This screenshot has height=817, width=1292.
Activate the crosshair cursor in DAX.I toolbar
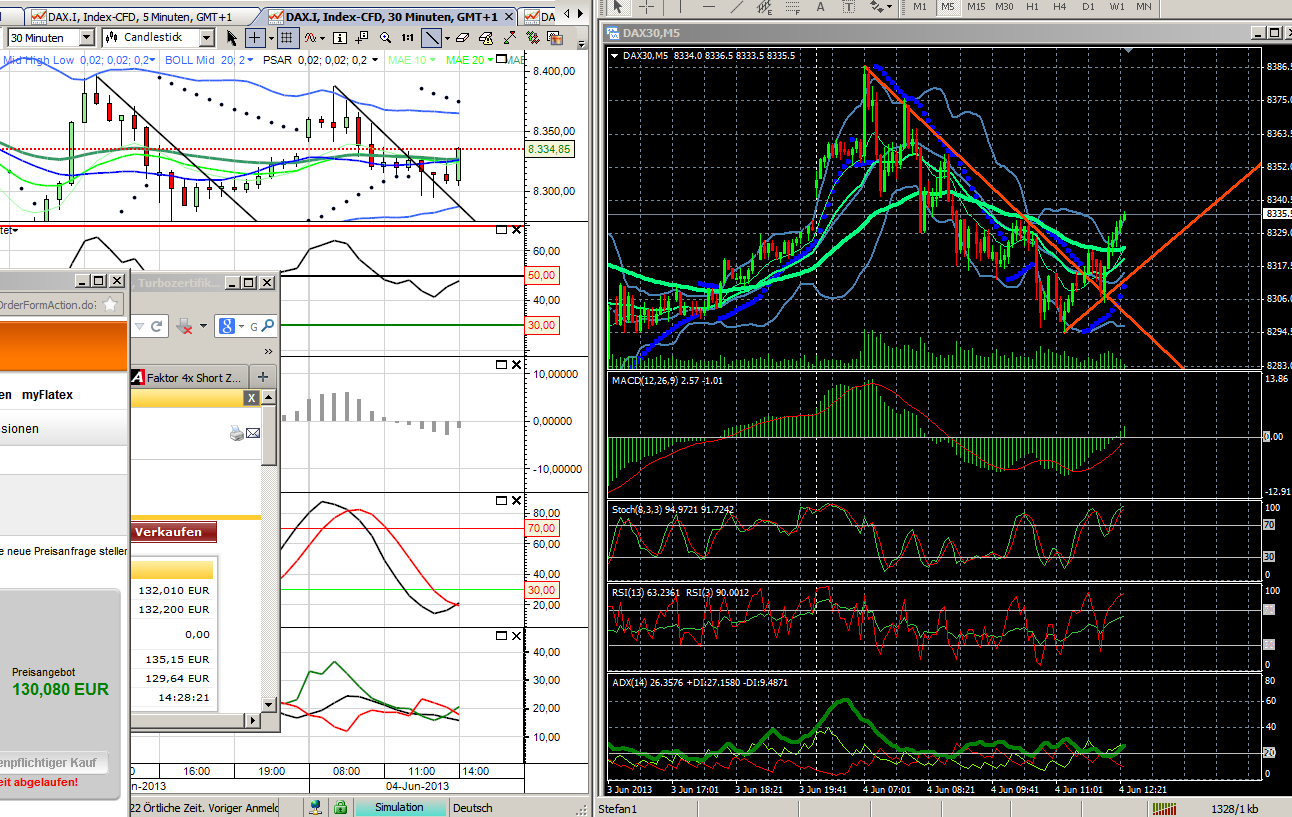pos(255,38)
